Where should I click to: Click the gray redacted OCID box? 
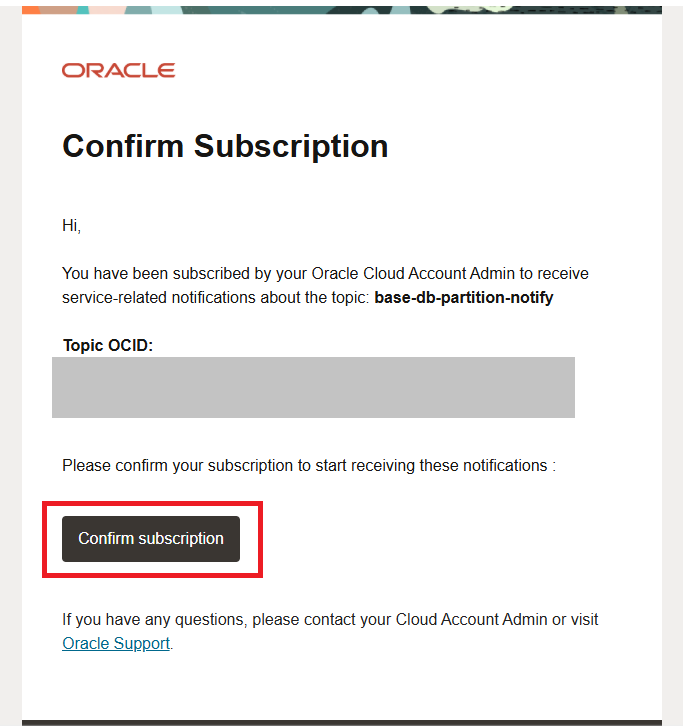(313, 387)
